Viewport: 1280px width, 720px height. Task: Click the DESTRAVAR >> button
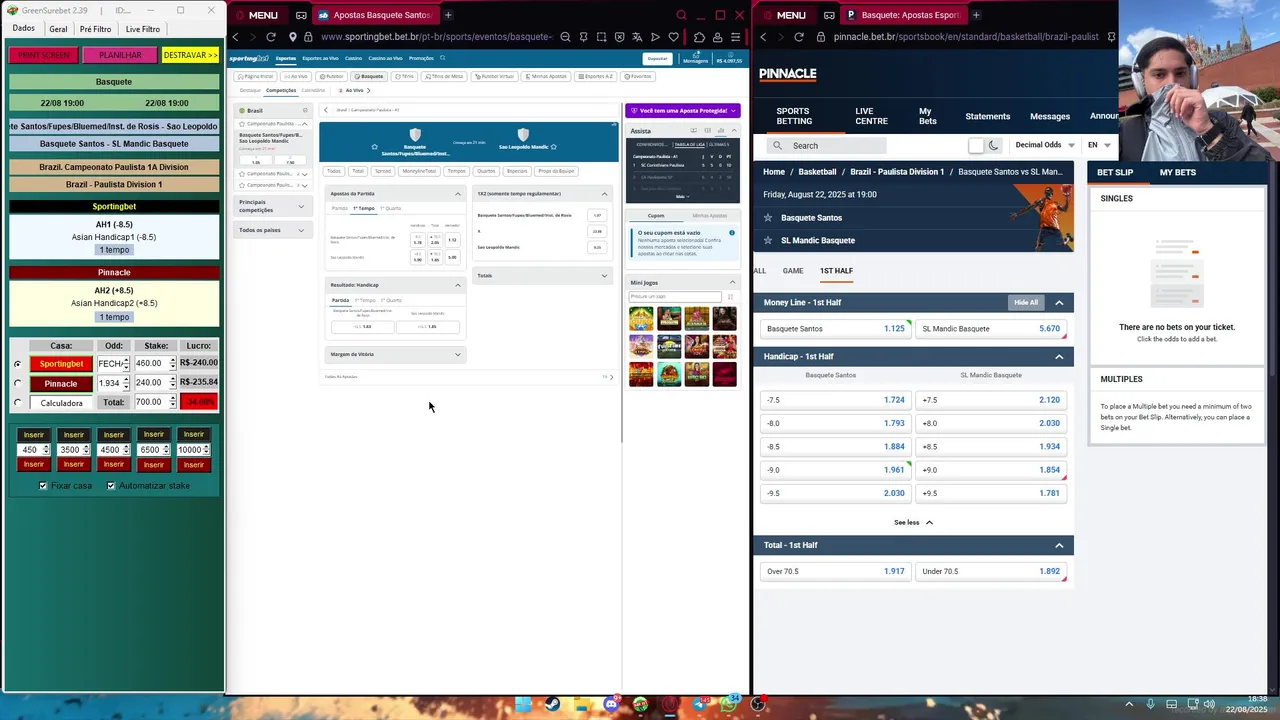tap(190, 55)
